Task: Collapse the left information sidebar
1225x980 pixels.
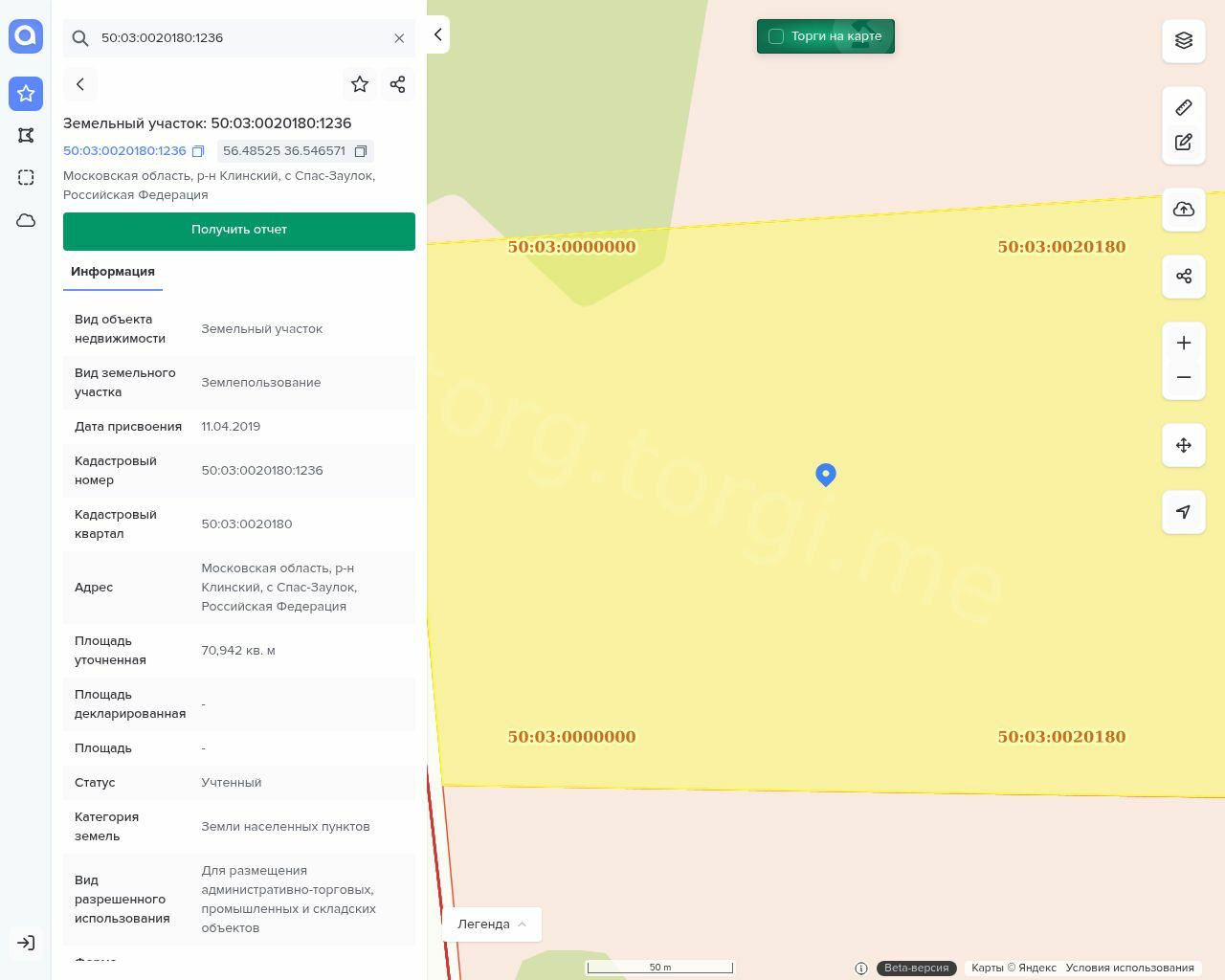Action: 437,34
